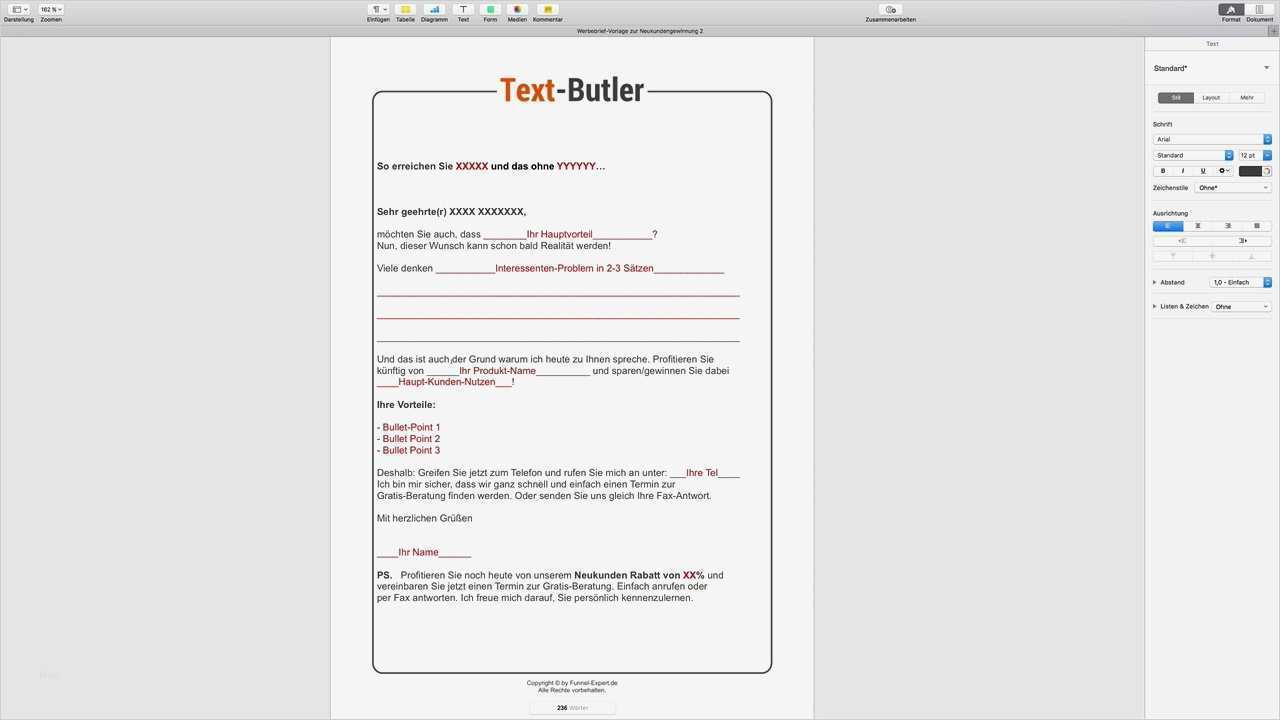The image size is (1280, 720).
Task: Switch to the Mehr tab
Action: point(1247,97)
